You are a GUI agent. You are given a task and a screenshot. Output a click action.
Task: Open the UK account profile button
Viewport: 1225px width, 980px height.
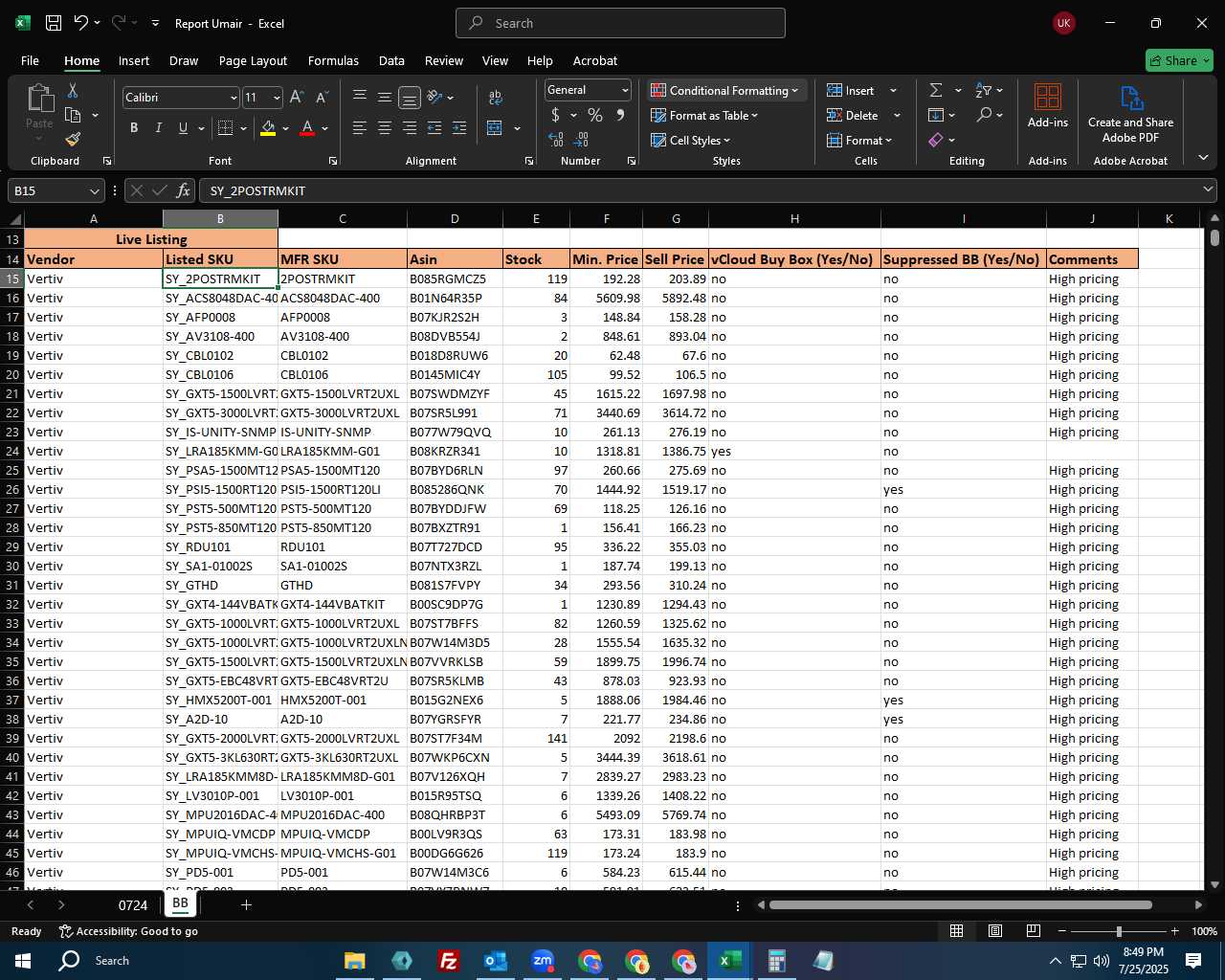[1063, 23]
